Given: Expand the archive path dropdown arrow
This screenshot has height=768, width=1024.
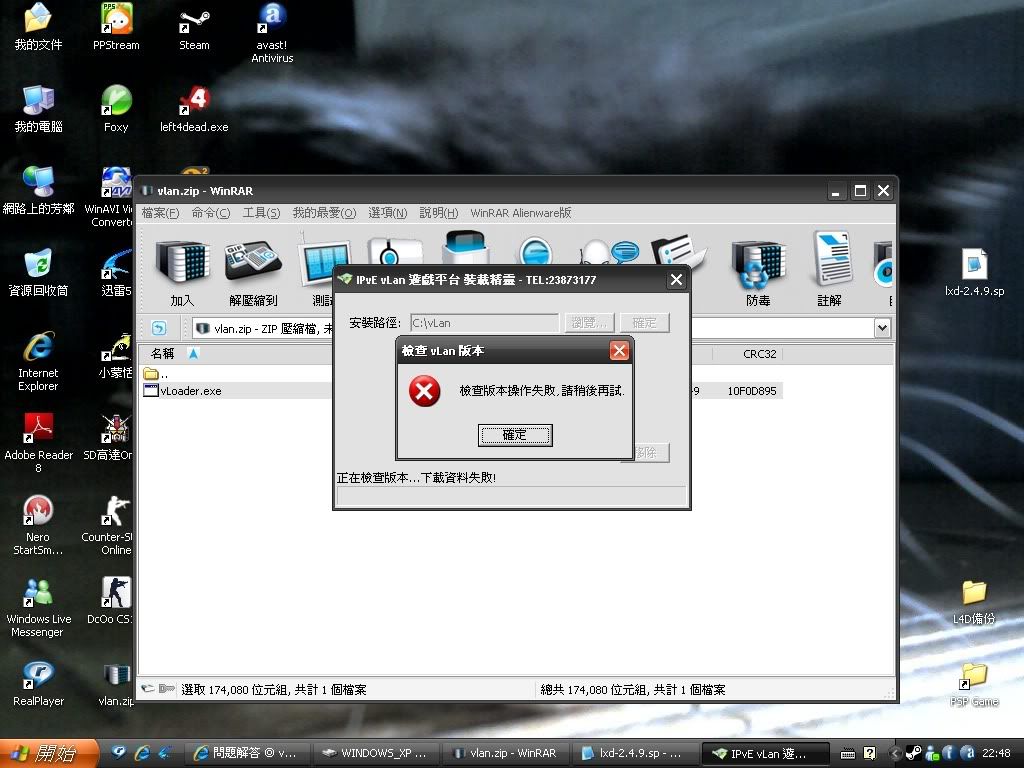Looking at the screenshot, I should tap(882, 328).
